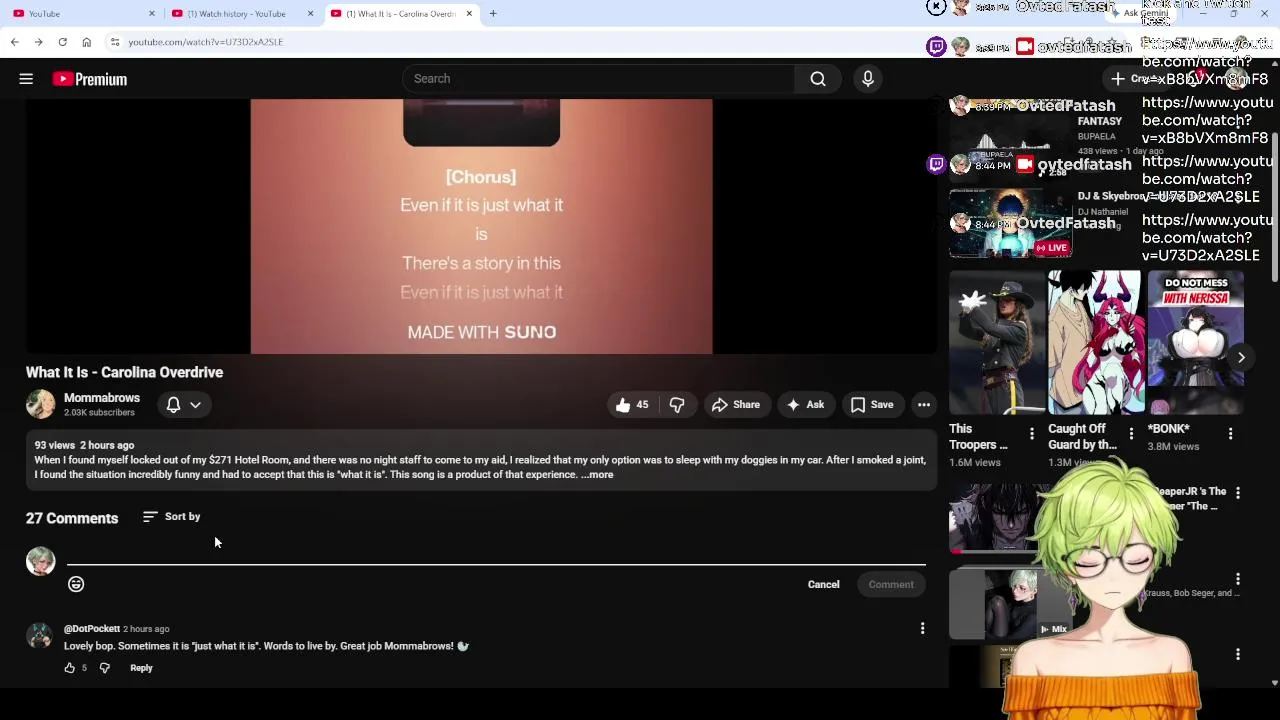This screenshot has height=720, width=1280.
Task: Expand the notification preferences chevron
Action: pos(195,405)
